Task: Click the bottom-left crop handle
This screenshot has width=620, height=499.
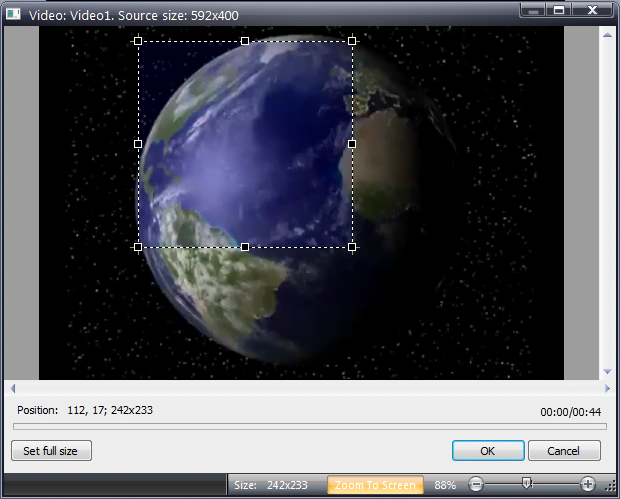Action: coord(138,247)
